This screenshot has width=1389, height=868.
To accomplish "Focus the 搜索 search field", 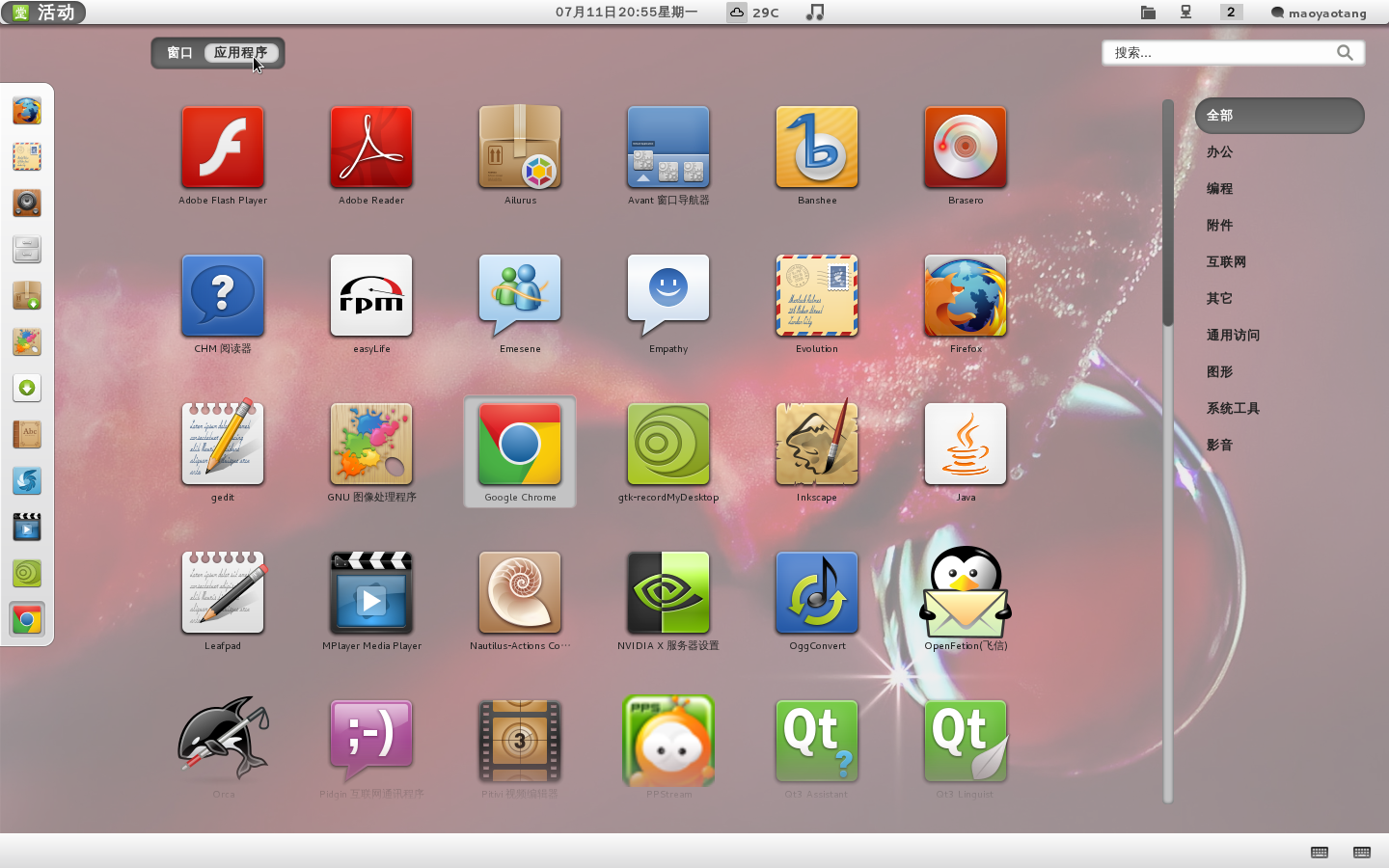I will coord(1234,53).
